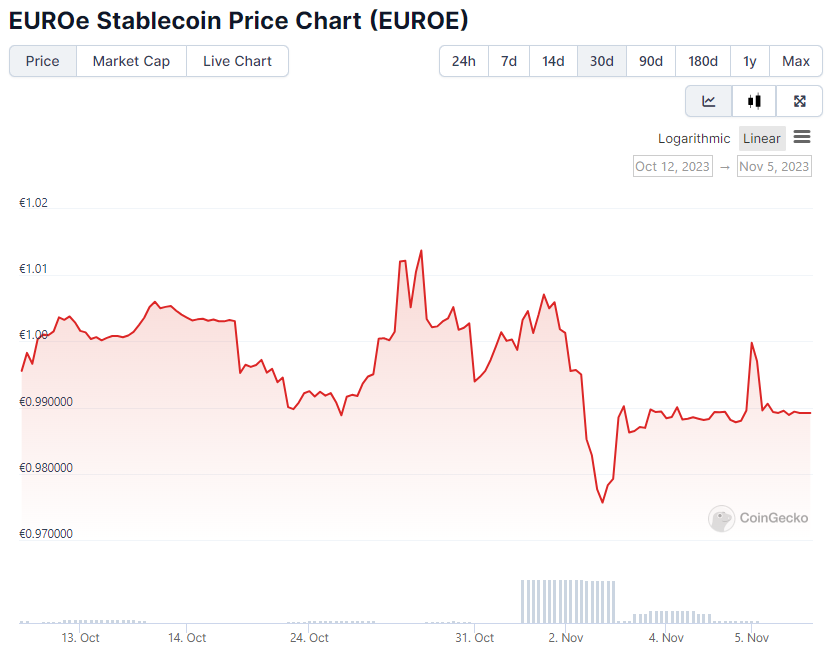Open start date Oct 12, 2023 field

click(x=673, y=167)
